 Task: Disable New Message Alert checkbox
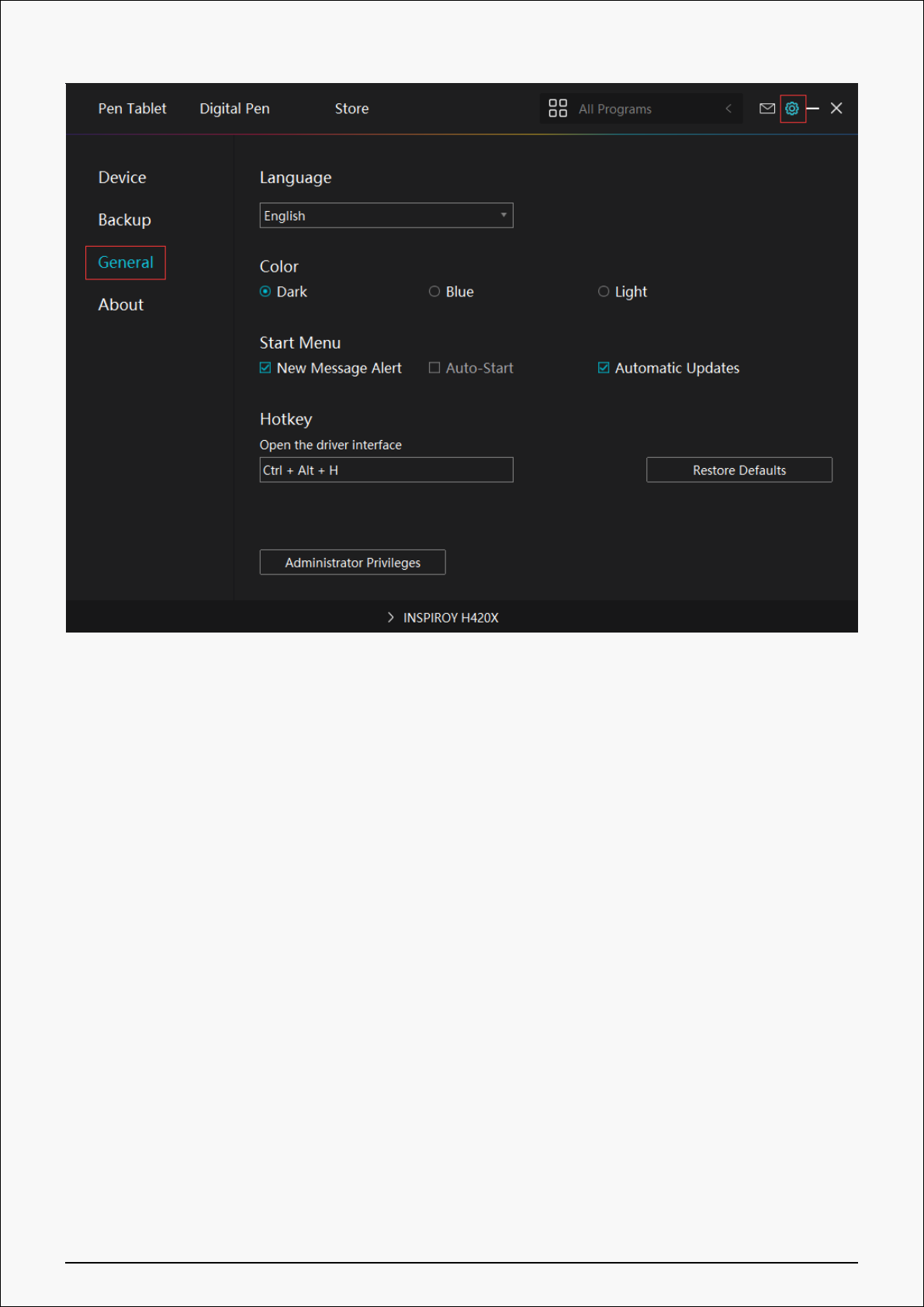pyautogui.click(x=265, y=368)
